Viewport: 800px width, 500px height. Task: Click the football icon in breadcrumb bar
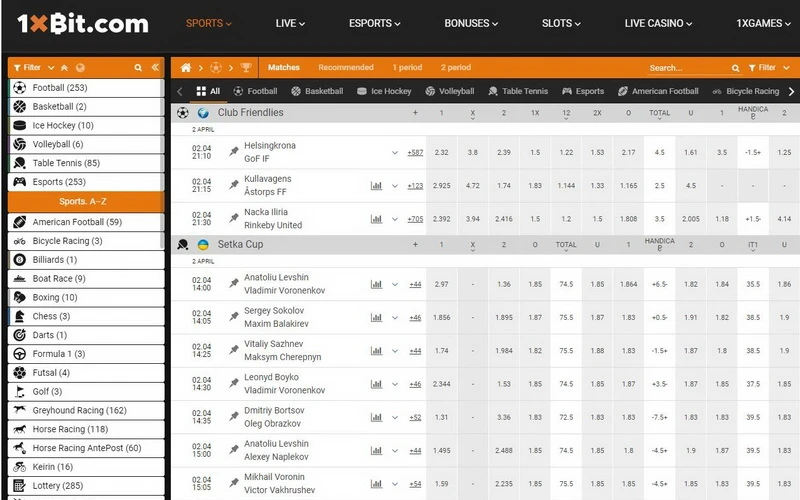click(x=216, y=67)
